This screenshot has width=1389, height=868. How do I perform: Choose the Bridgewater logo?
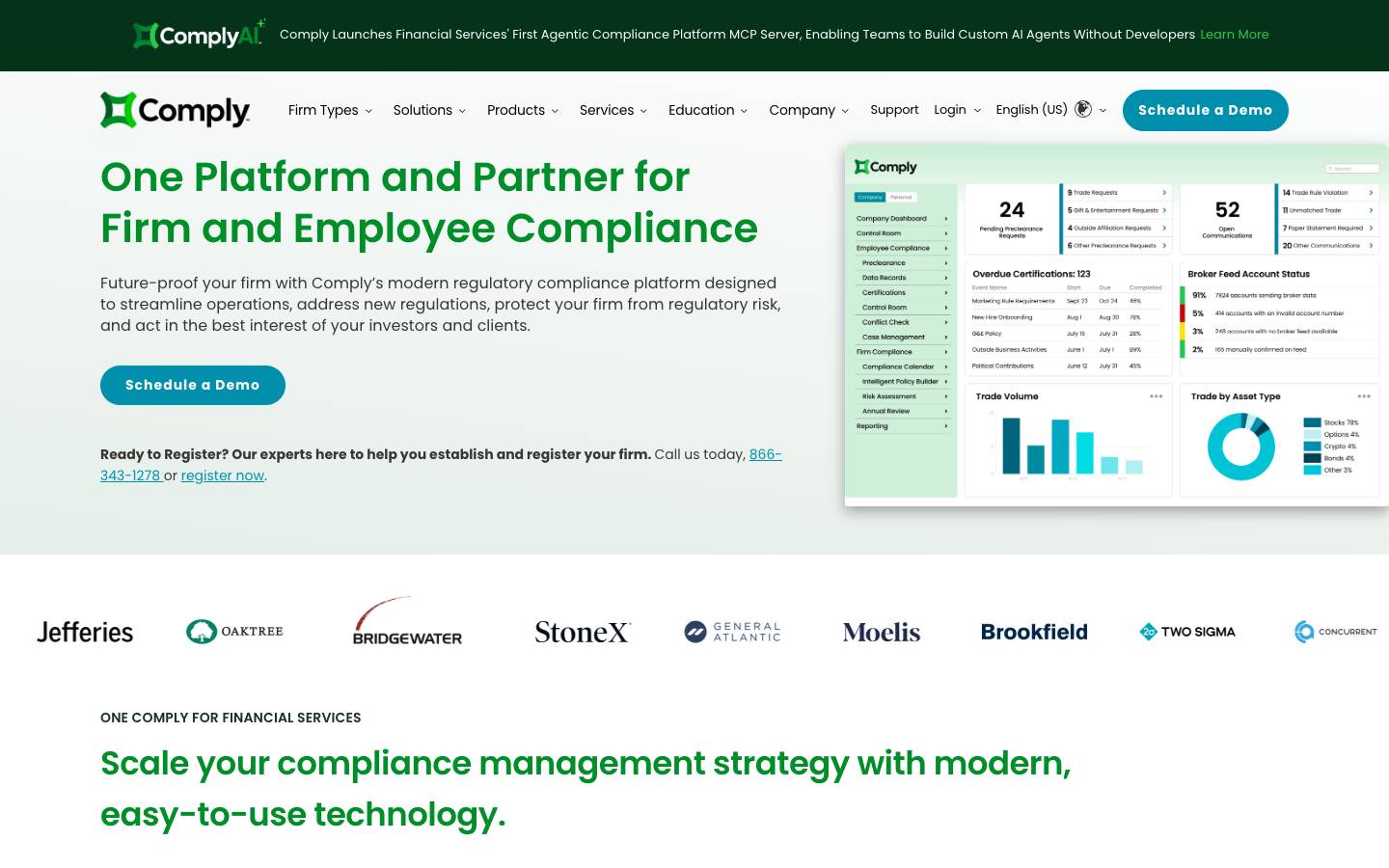point(407,621)
